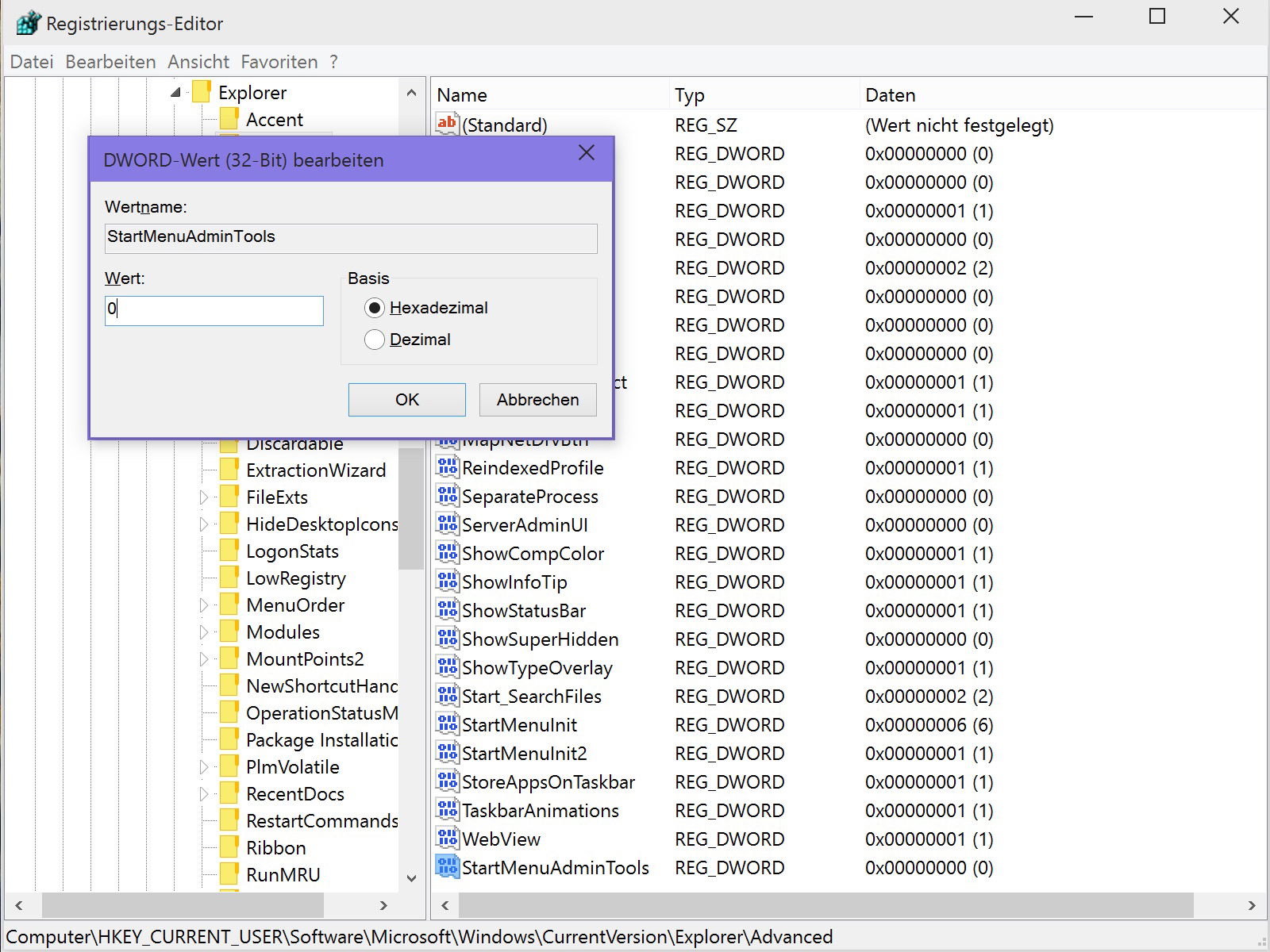Click the Wert input field

pyautogui.click(x=214, y=310)
